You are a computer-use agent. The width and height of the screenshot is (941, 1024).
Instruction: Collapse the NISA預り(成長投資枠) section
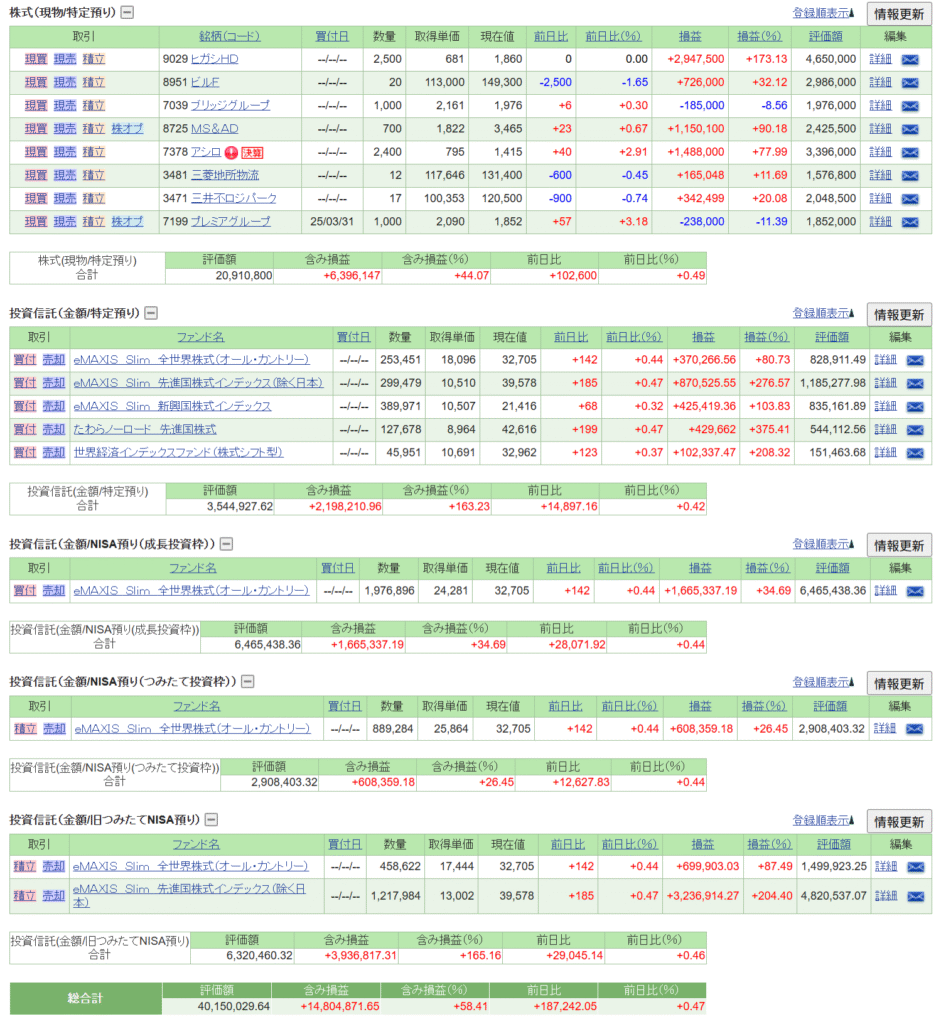226,544
